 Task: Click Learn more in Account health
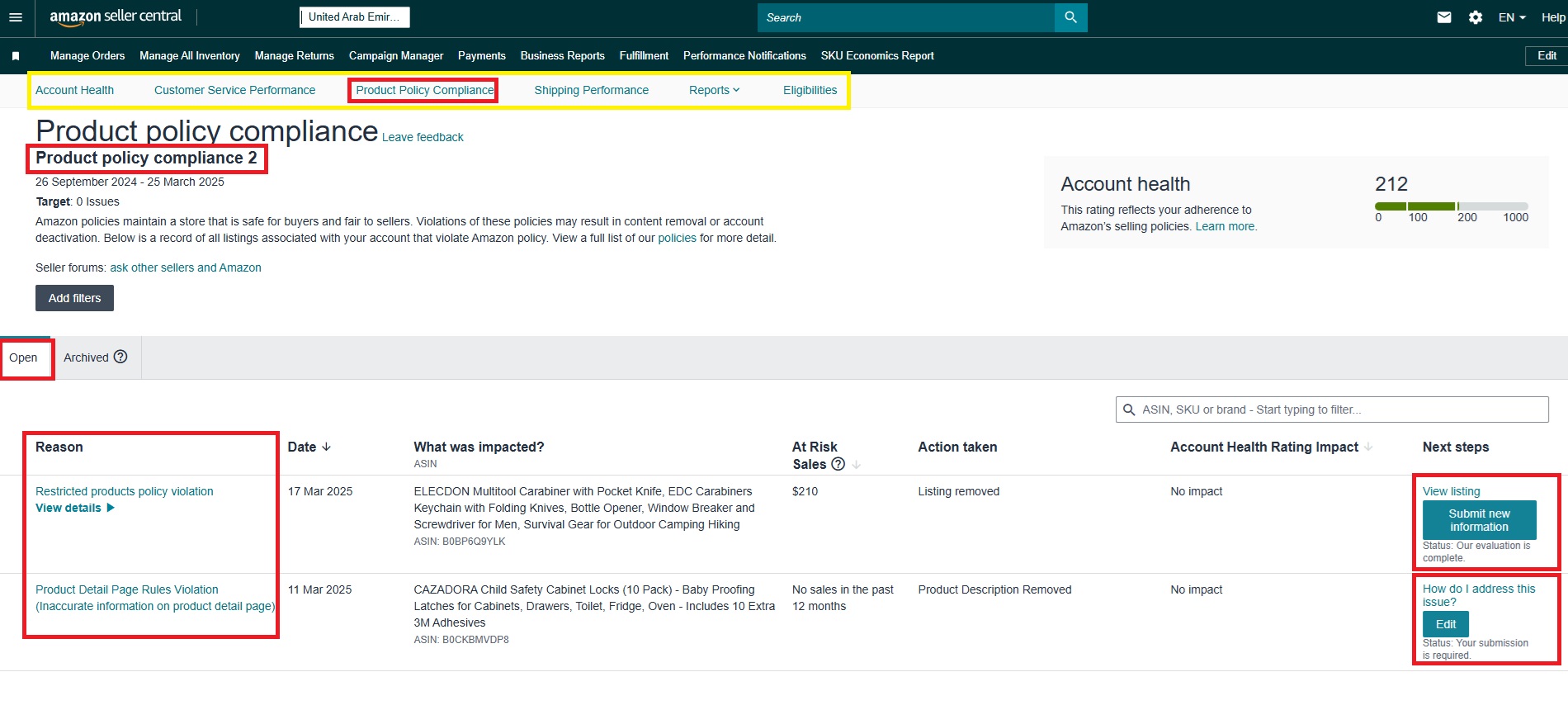(x=1226, y=226)
